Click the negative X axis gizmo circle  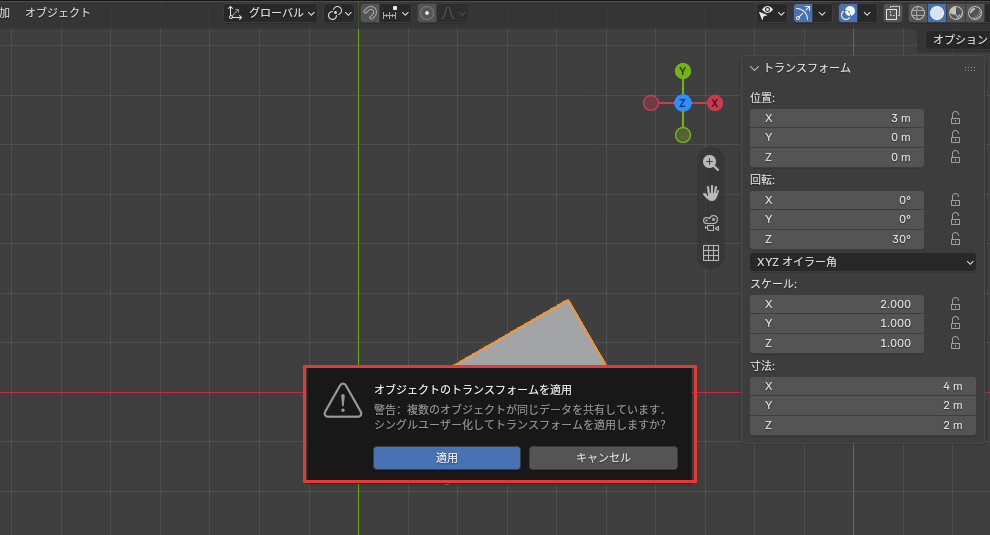[x=651, y=103]
